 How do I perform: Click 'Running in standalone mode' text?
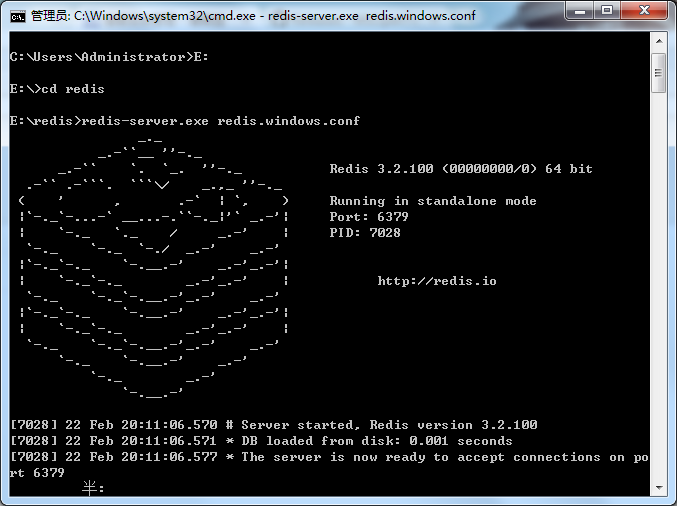pos(433,201)
